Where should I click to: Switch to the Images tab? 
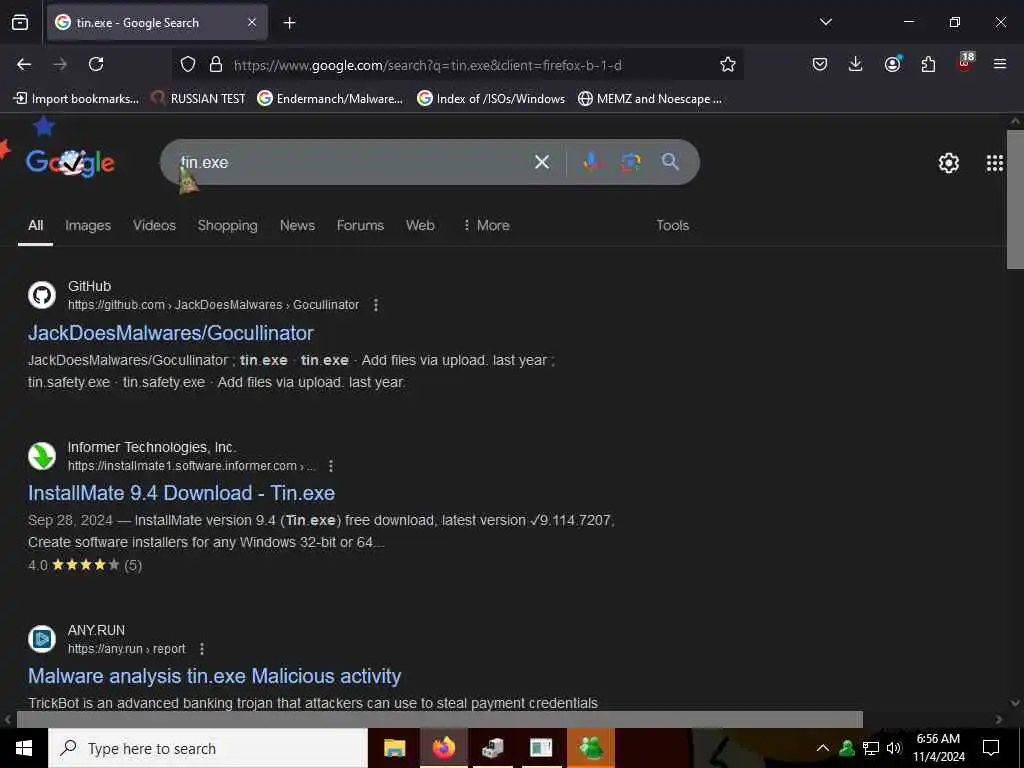(88, 225)
